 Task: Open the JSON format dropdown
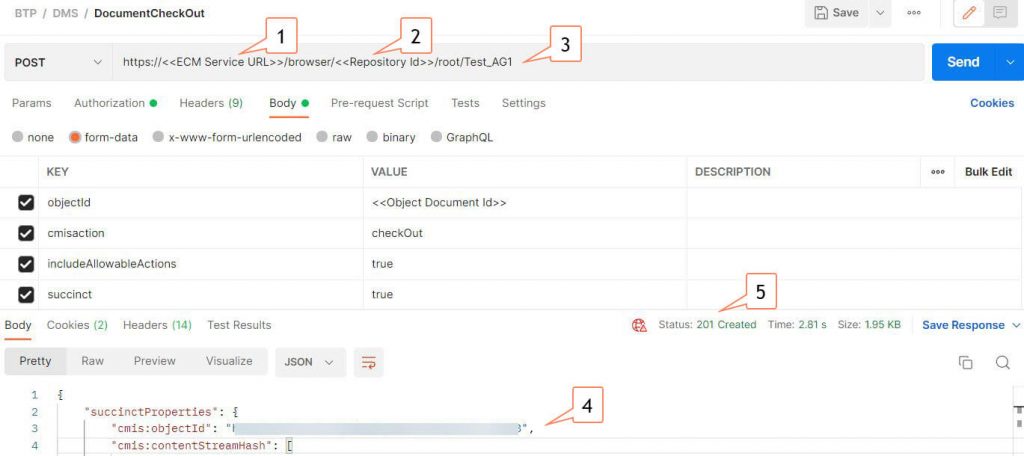tap(310, 362)
